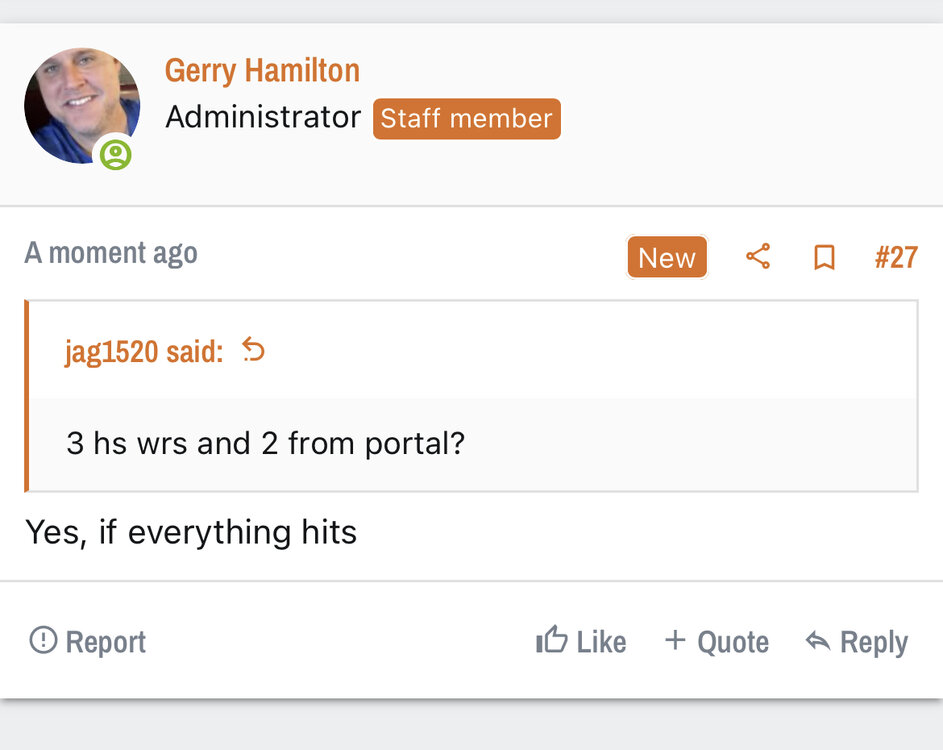Click the orange "Staff member" badge

tap(466, 119)
